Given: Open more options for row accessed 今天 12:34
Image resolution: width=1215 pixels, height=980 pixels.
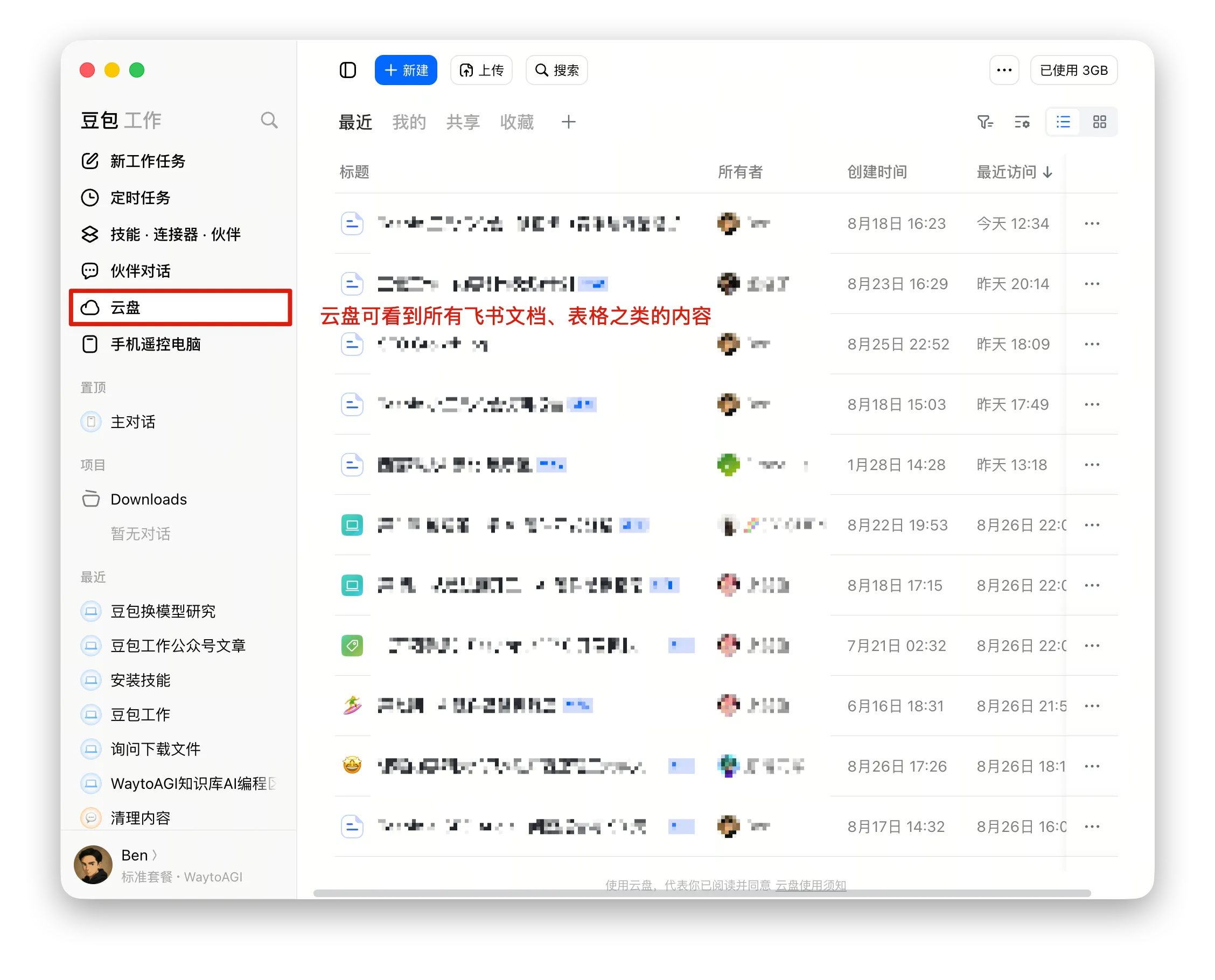Looking at the screenshot, I should [1092, 224].
